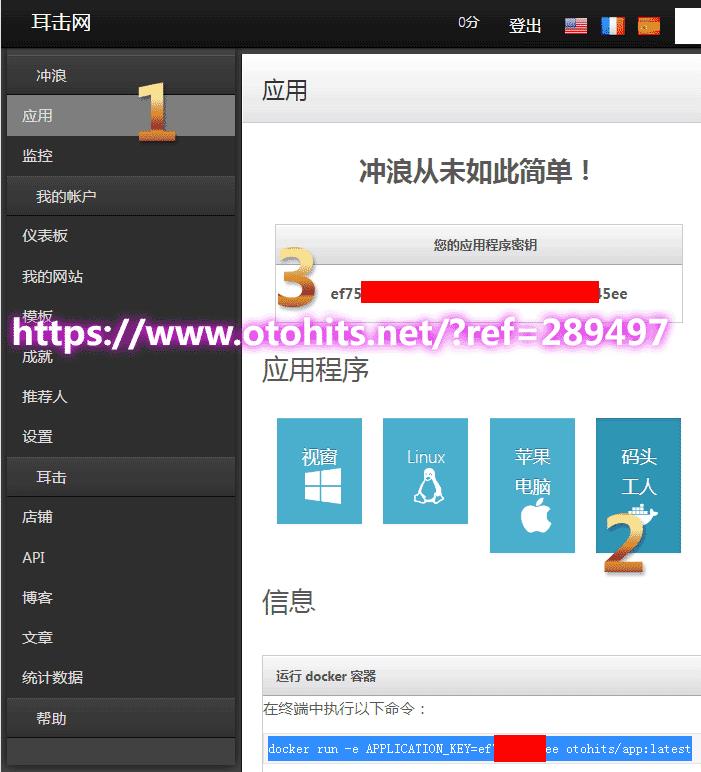Image resolution: width=701 pixels, height=772 pixels.
Task: Click the 帮助 section header
Action: click(x=121, y=718)
